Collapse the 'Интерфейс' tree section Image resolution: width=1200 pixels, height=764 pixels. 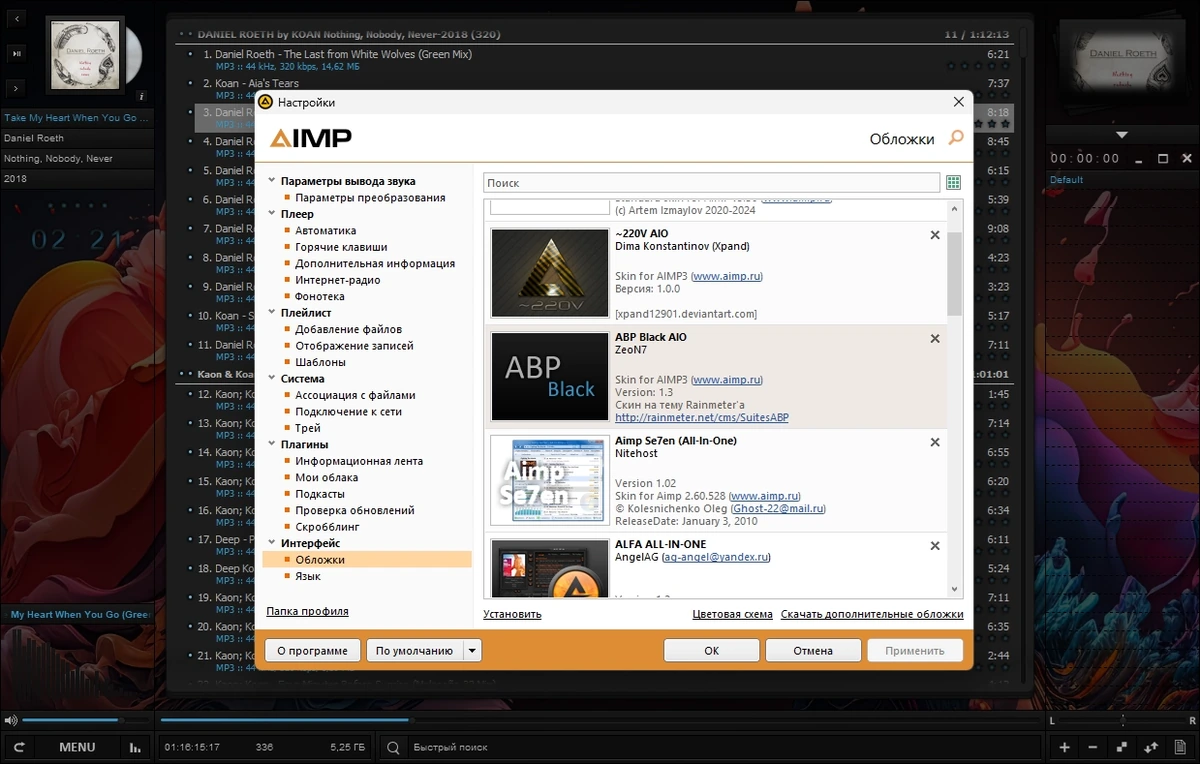[272, 543]
